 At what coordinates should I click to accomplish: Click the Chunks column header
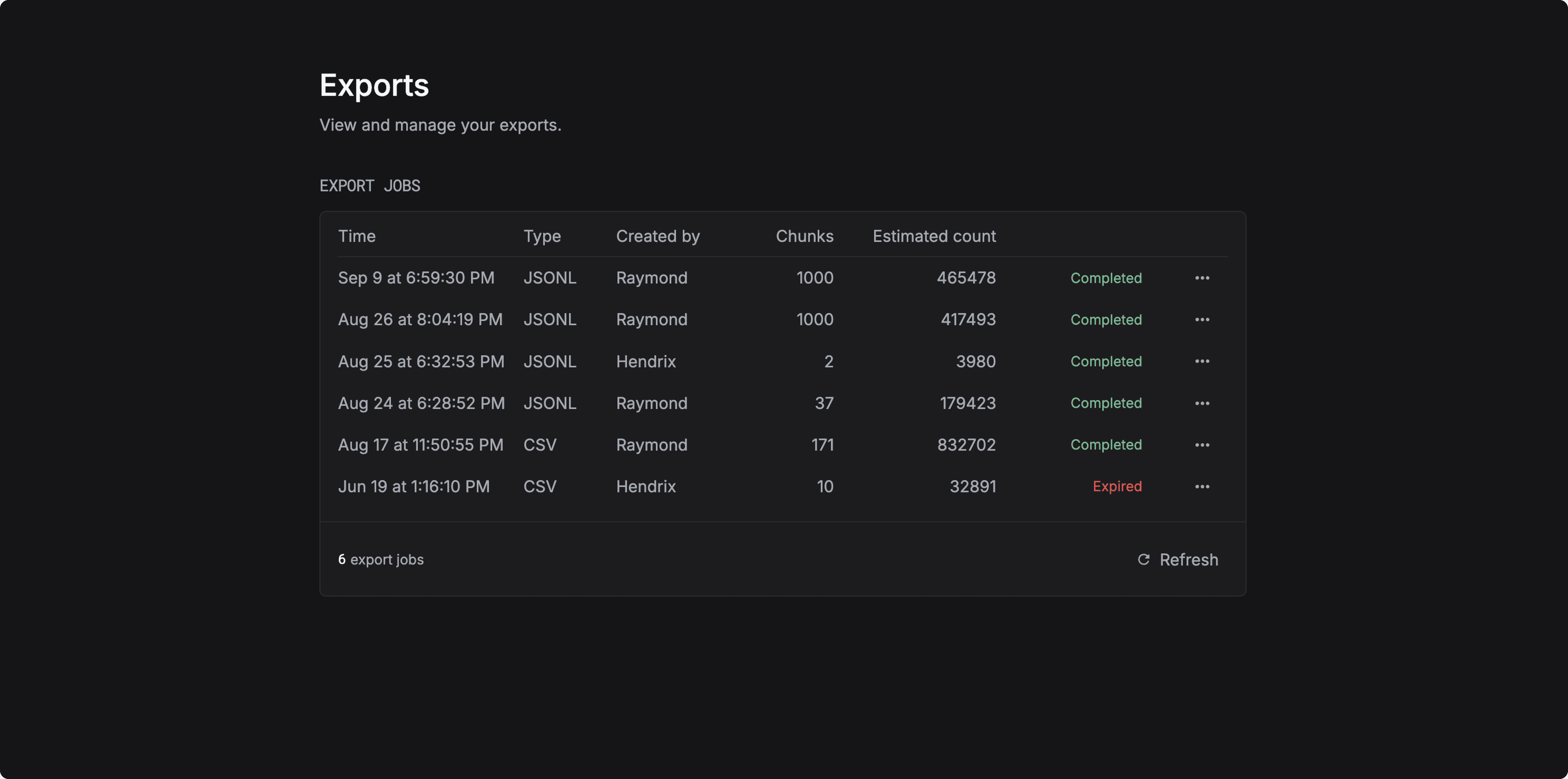point(804,237)
